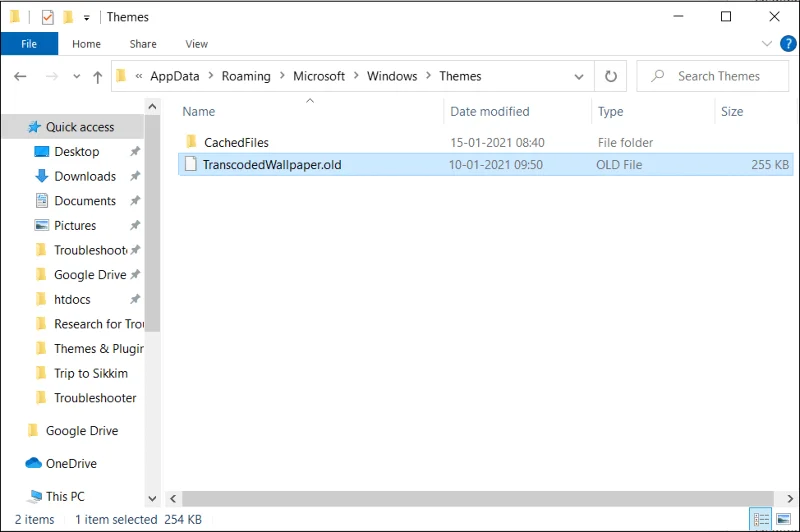Viewport: 800px width, 532px height.
Task: Click the CachedFiles folder icon
Action: point(191,141)
